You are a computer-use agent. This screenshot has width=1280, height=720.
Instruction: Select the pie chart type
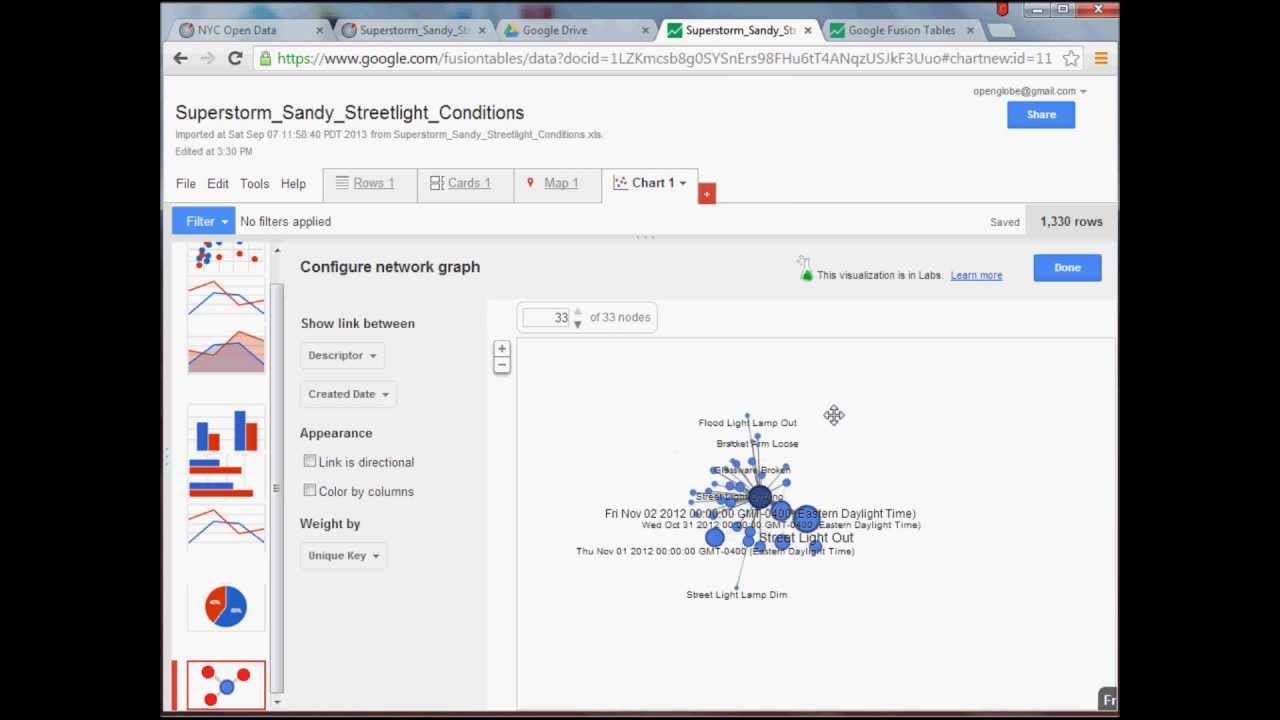click(226, 606)
